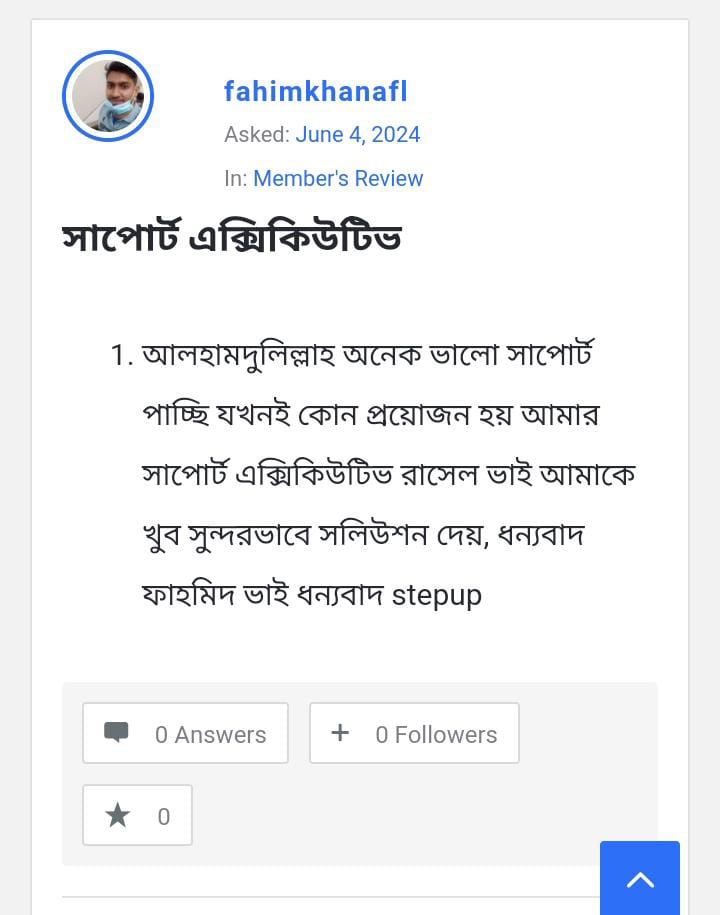Click the "Asked:" label text

[x=257, y=135]
